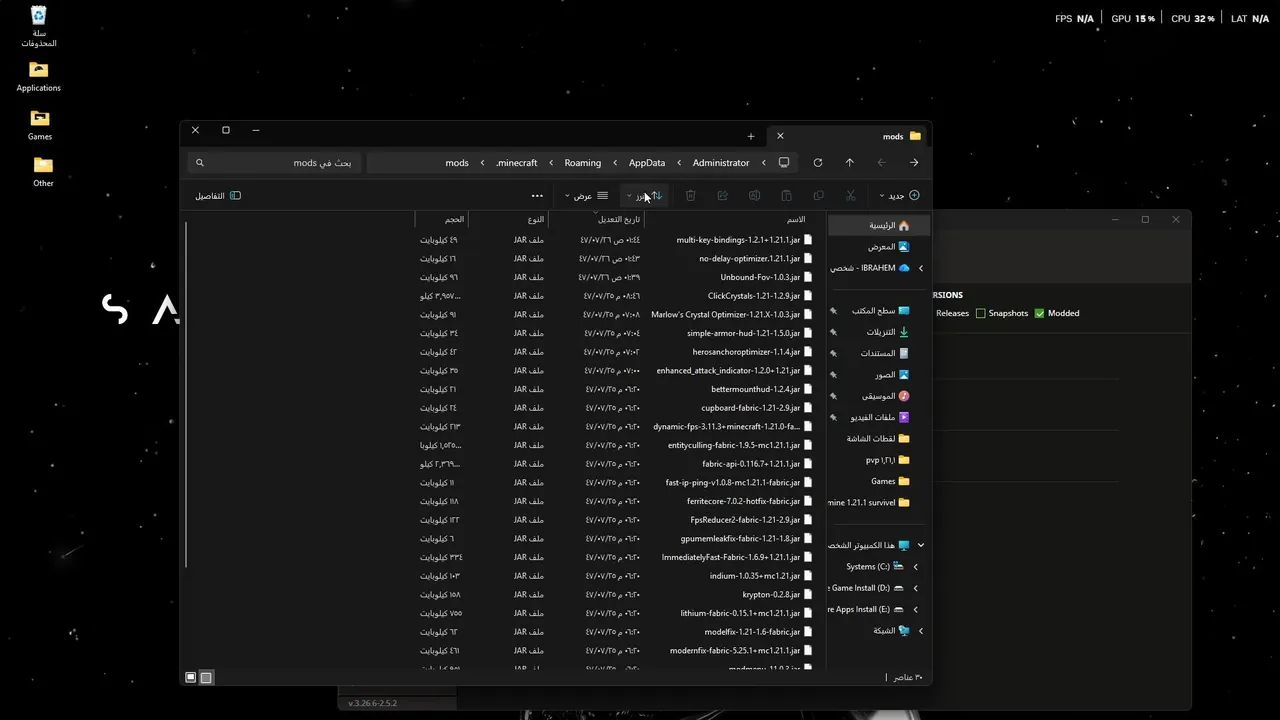Screen dimensions: 1280x720
Task: Click mods segment in address breadcrumb
Action: click(457, 163)
